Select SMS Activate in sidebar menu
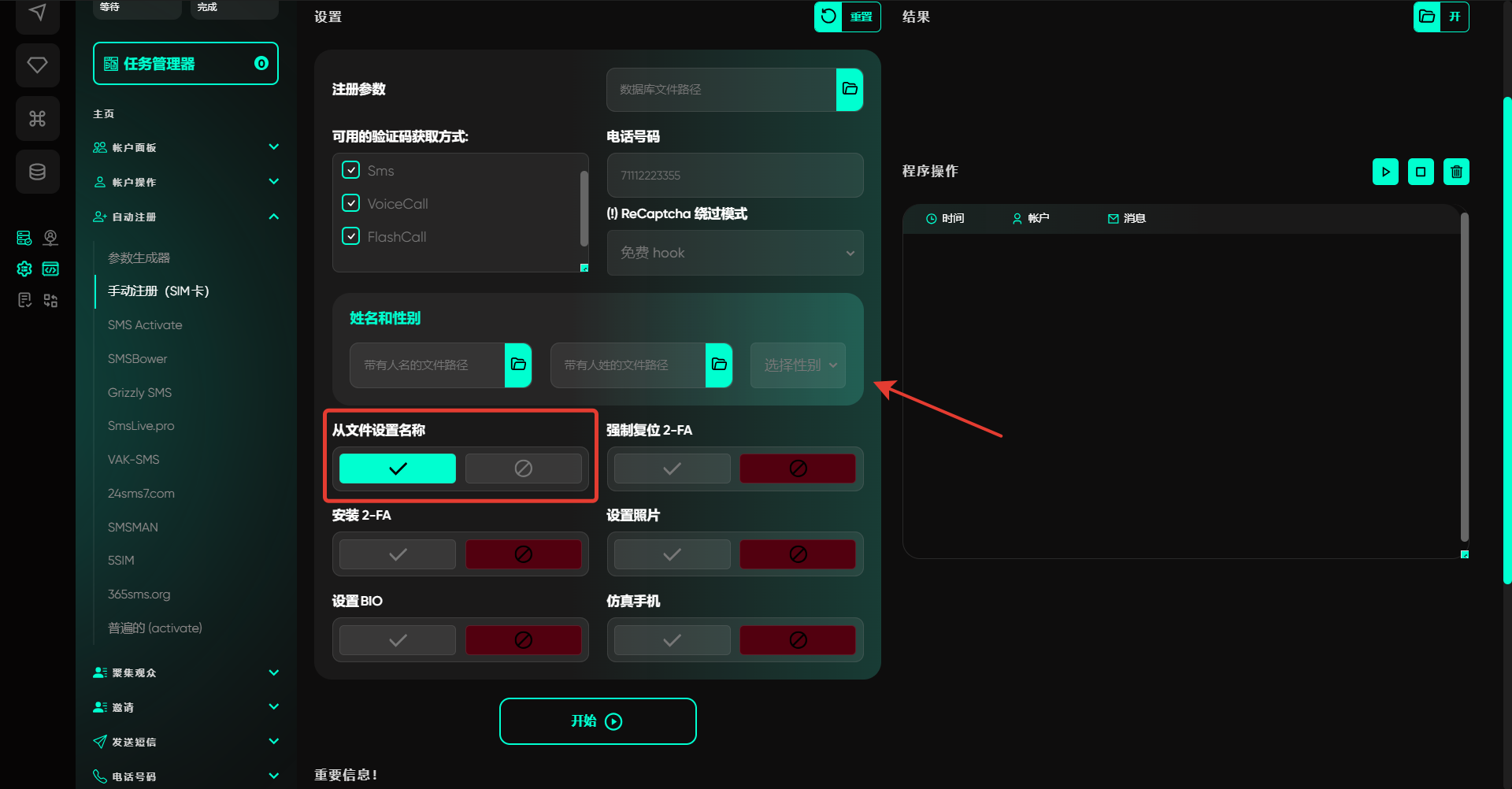 [145, 324]
